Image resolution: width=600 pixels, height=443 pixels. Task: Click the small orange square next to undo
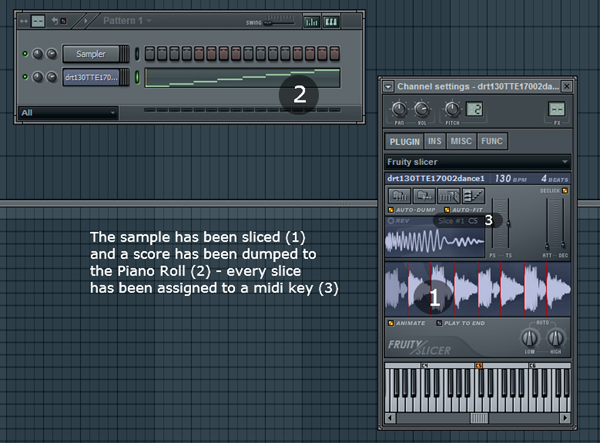pos(64,21)
